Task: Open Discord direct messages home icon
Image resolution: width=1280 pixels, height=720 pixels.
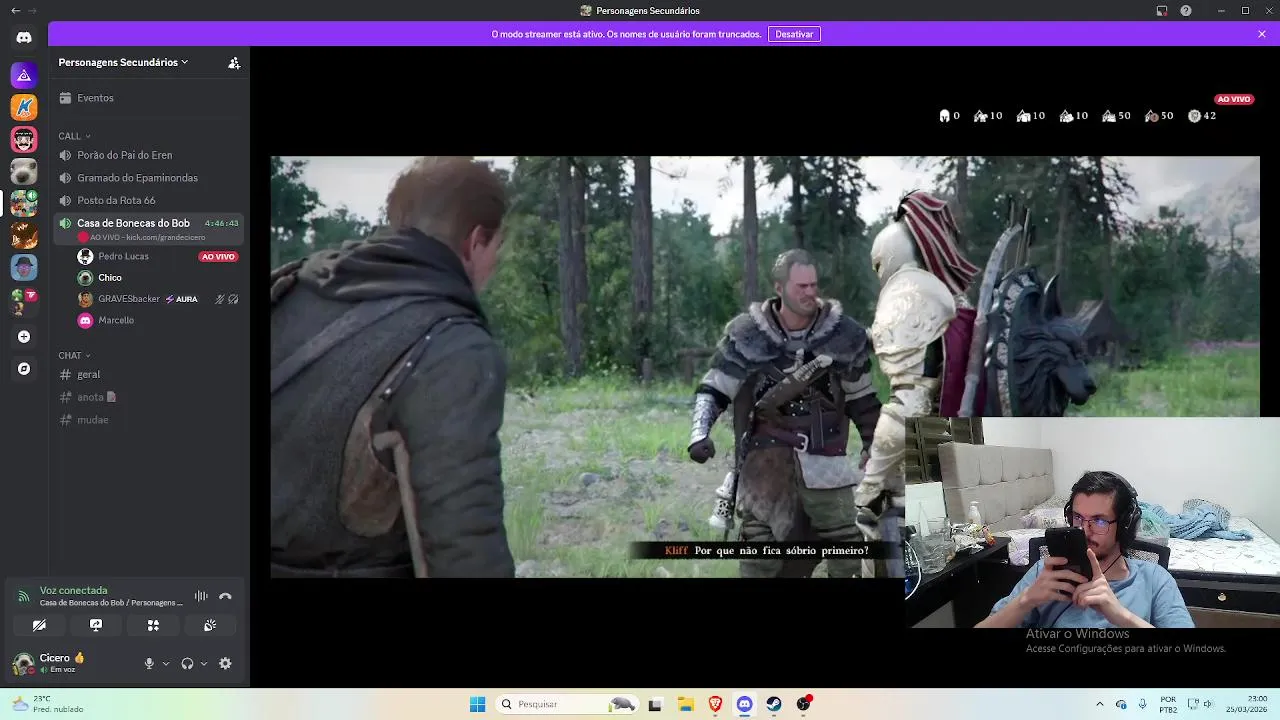Action: [x=24, y=37]
